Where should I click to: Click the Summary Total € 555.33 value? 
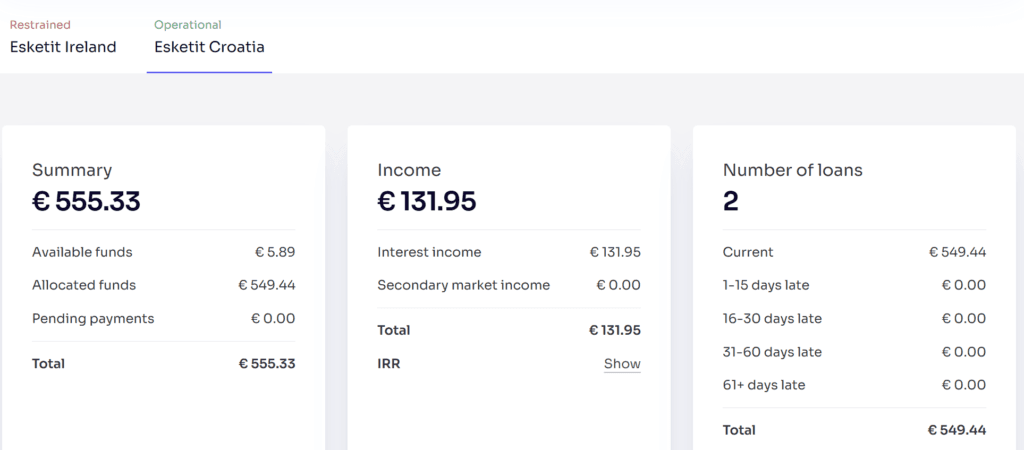(266, 364)
